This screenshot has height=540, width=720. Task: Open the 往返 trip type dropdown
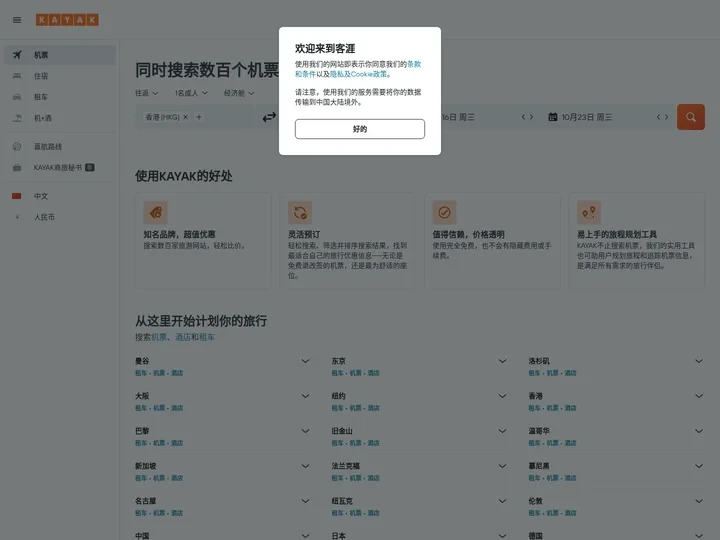(x=146, y=93)
